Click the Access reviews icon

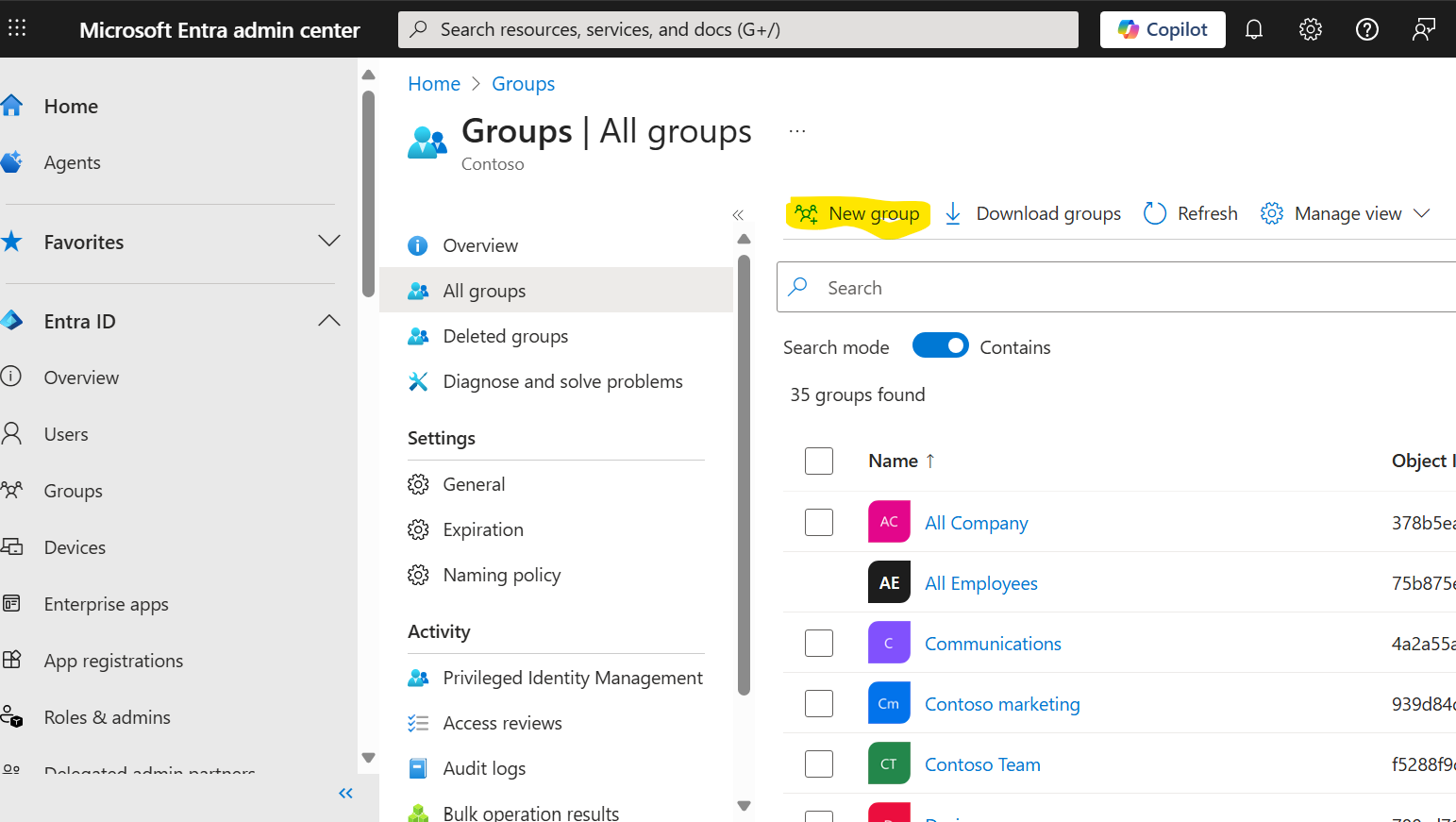(418, 723)
